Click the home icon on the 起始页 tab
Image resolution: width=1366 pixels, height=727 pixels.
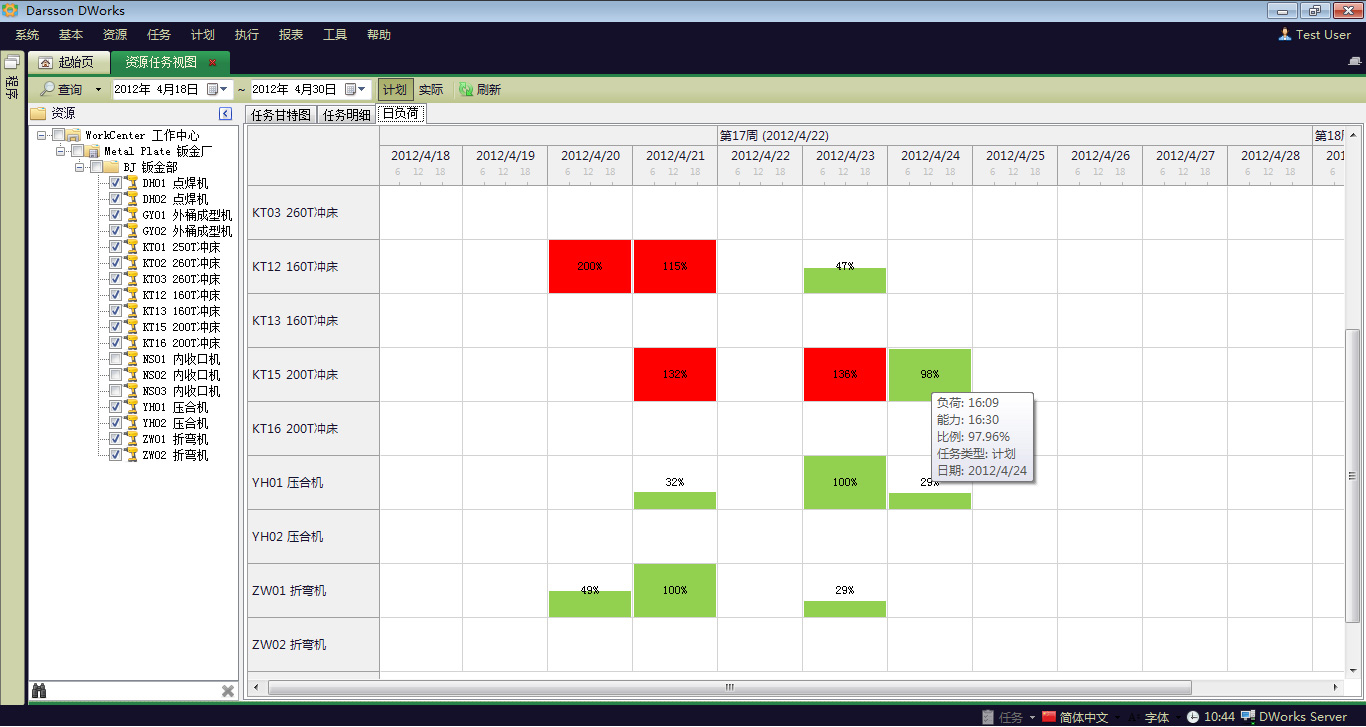click(x=44, y=61)
